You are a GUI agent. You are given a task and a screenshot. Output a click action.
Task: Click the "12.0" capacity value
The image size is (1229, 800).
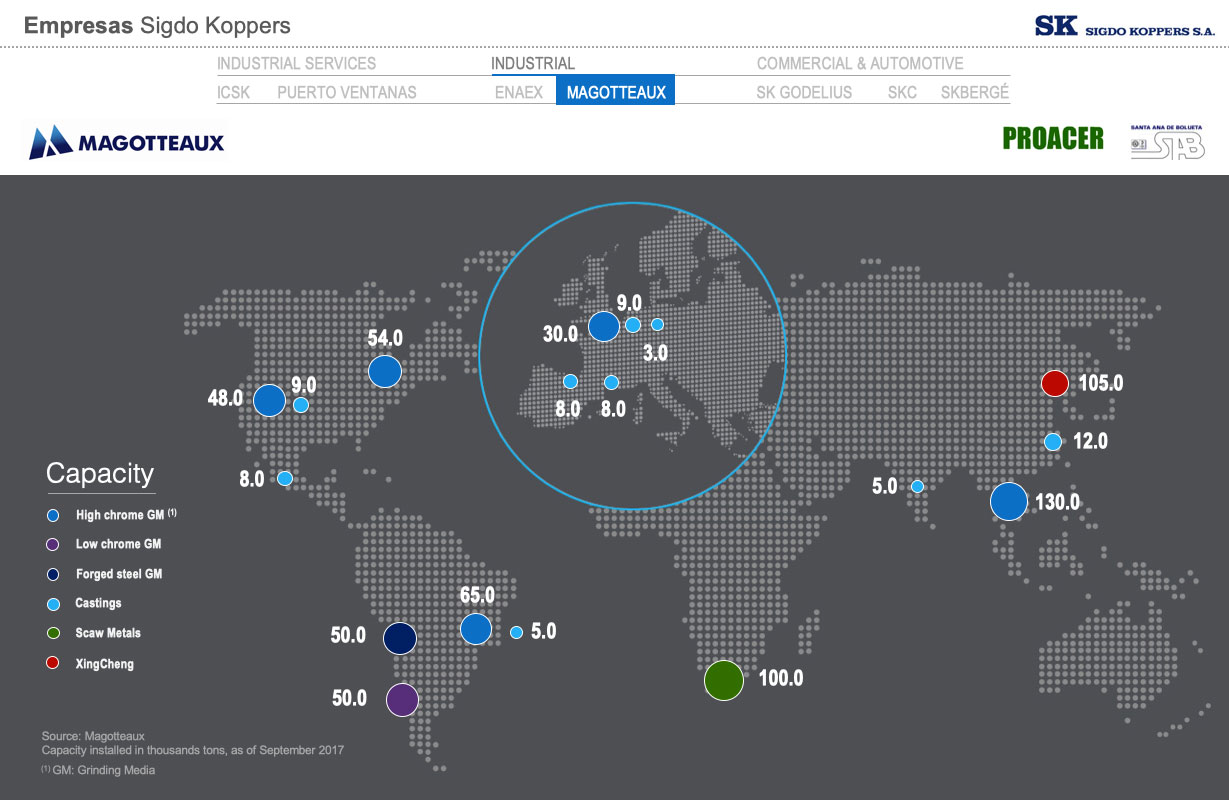[x=1090, y=441]
